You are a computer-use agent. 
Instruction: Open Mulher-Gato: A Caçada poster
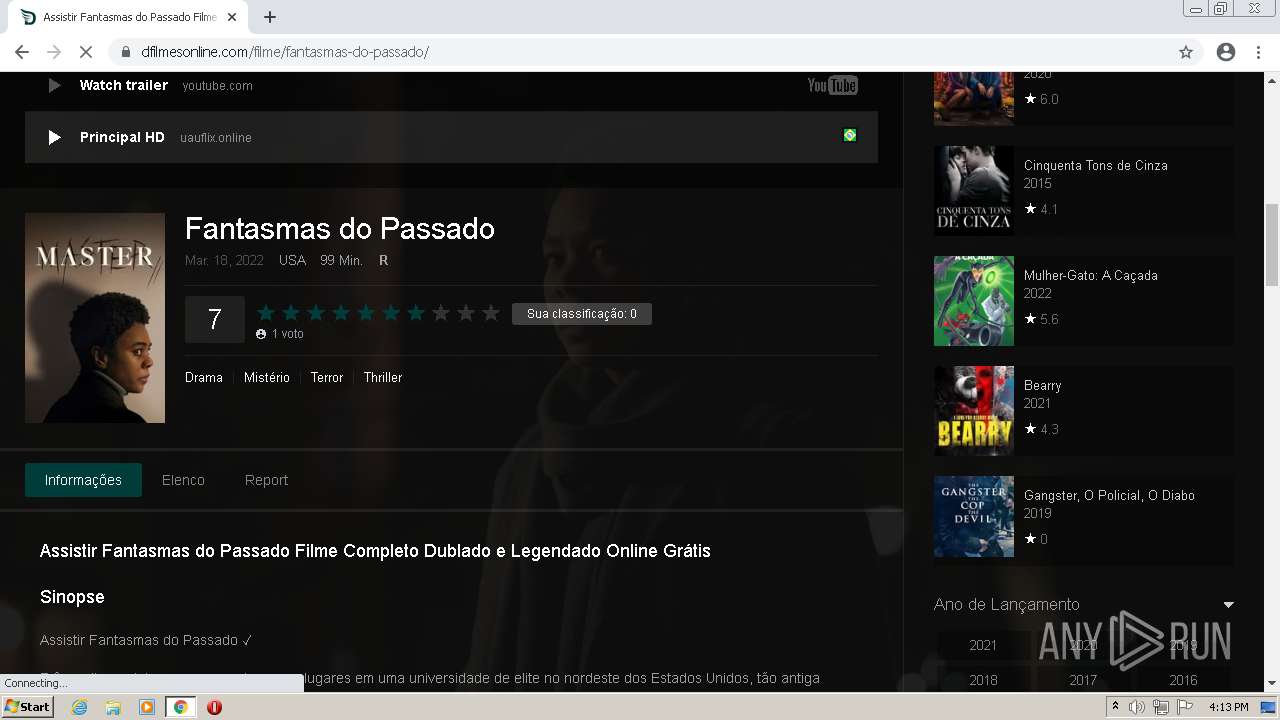974,301
